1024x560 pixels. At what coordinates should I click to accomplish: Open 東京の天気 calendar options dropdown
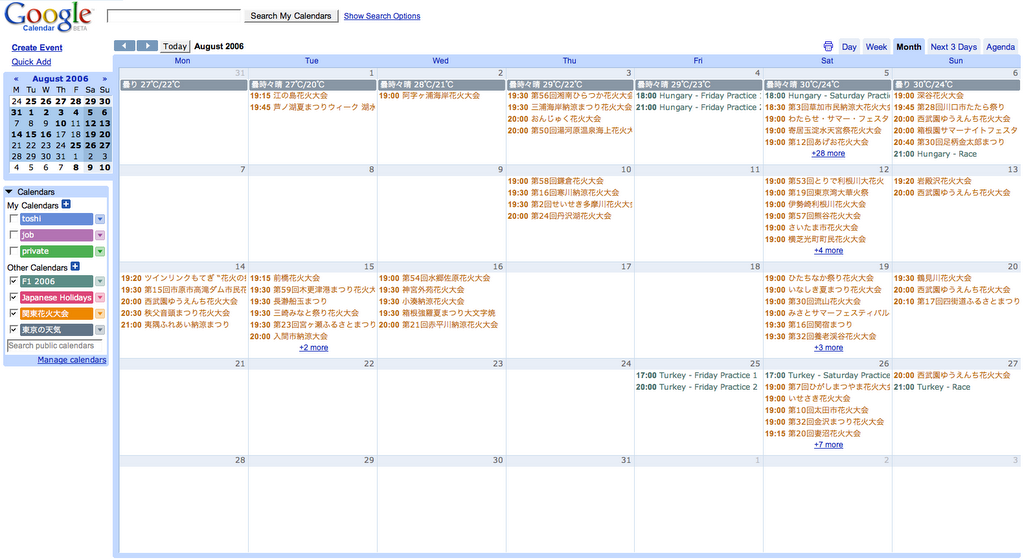coord(100,330)
